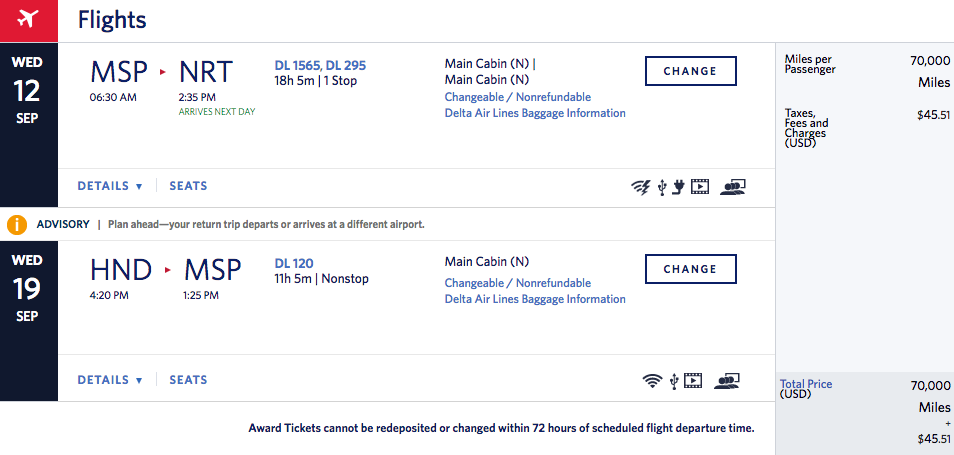Click the Wi-Fi icon for the MSP to NRT flight
This screenshot has width=954, height=455.
click(x=640, y=186)
